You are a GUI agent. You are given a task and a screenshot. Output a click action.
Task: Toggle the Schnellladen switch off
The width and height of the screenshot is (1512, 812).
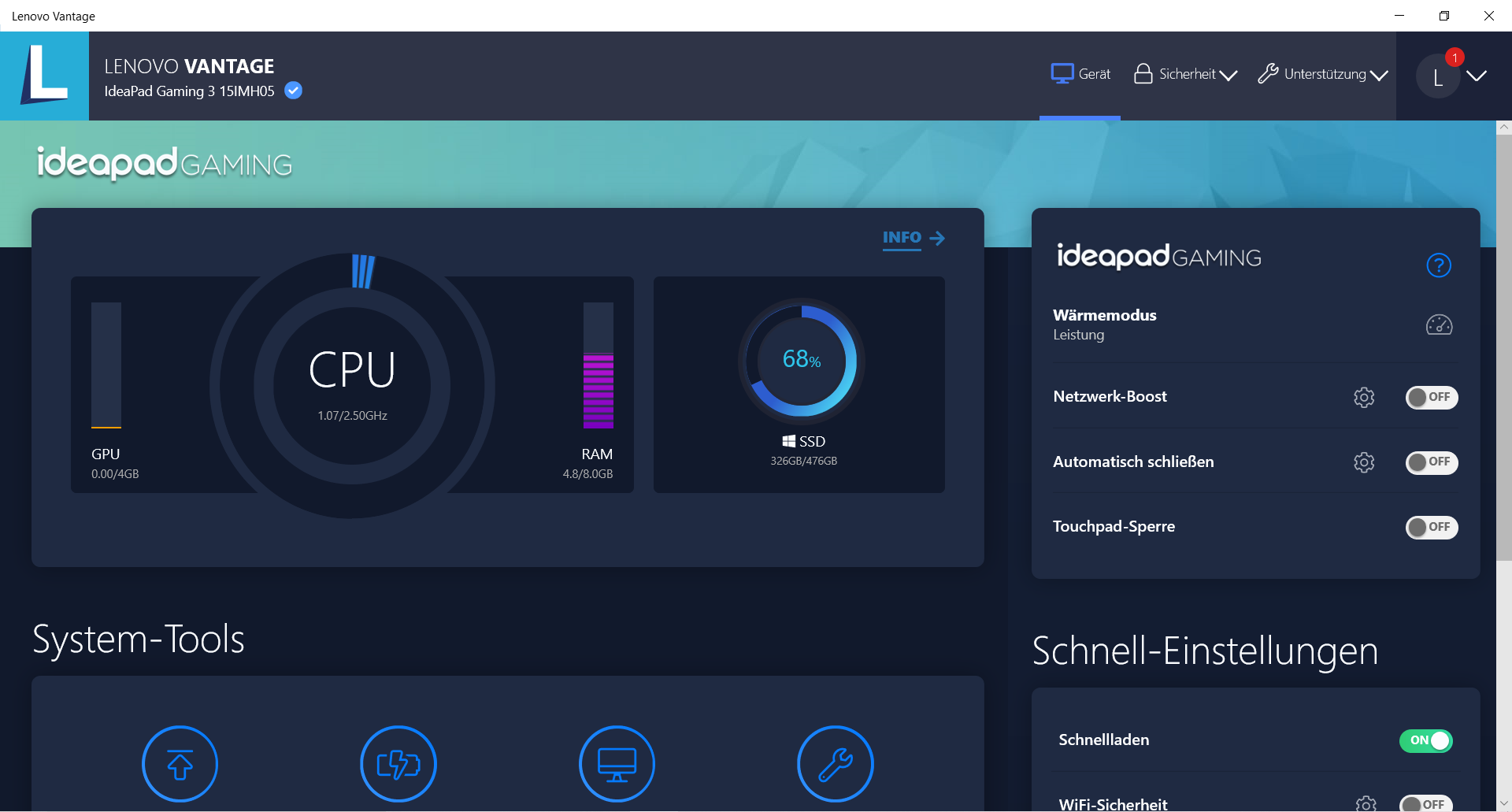point(1426,740)
